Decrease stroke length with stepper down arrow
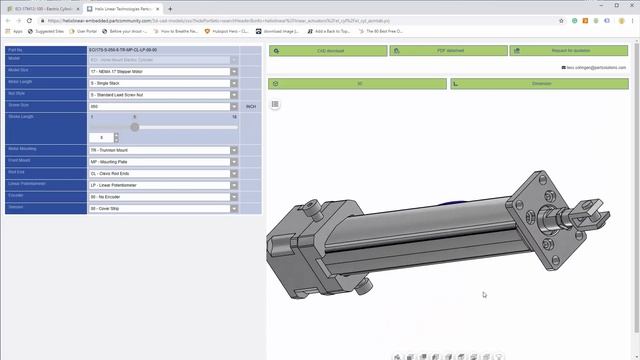The height and width of the screenshot is (360, 640). 116,140
